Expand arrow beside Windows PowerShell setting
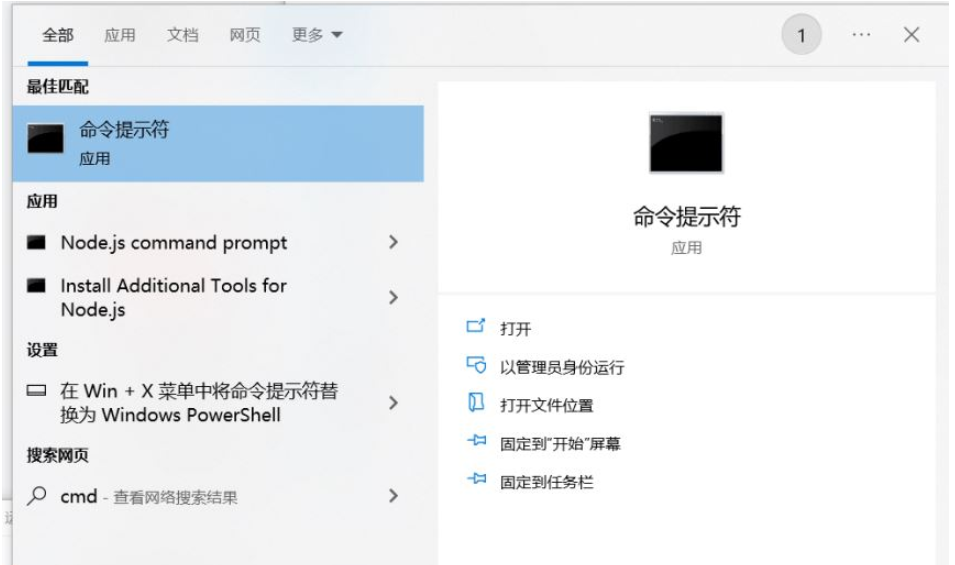 [x=393, y=402]
